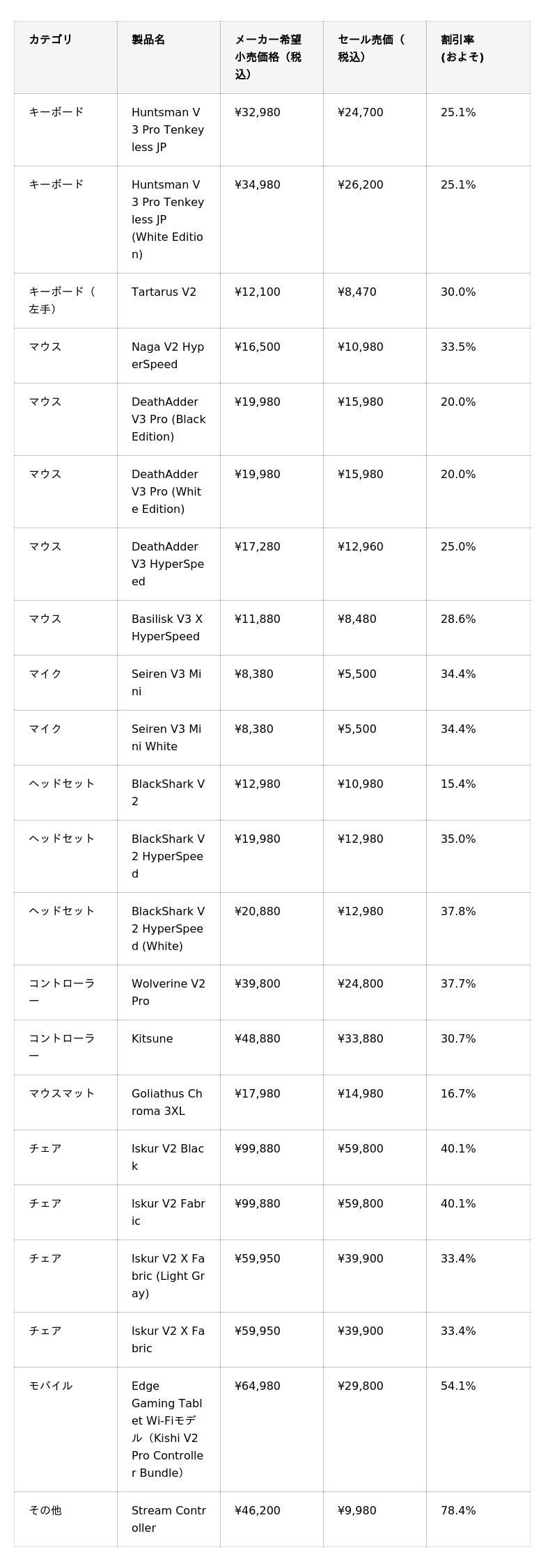Click the 製品名 column header
The width and height of the screenshot is (557, 1568).
click(x=148, y=40)
